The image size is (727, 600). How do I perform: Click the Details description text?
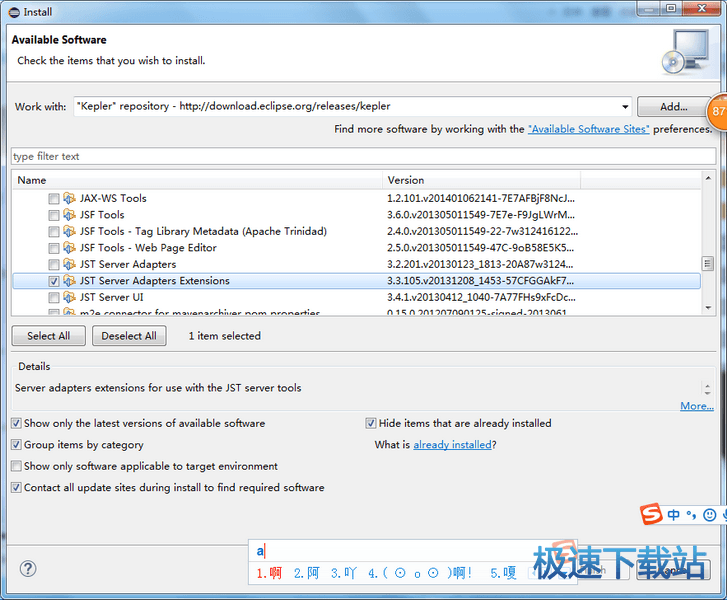(x=158, y=388)
